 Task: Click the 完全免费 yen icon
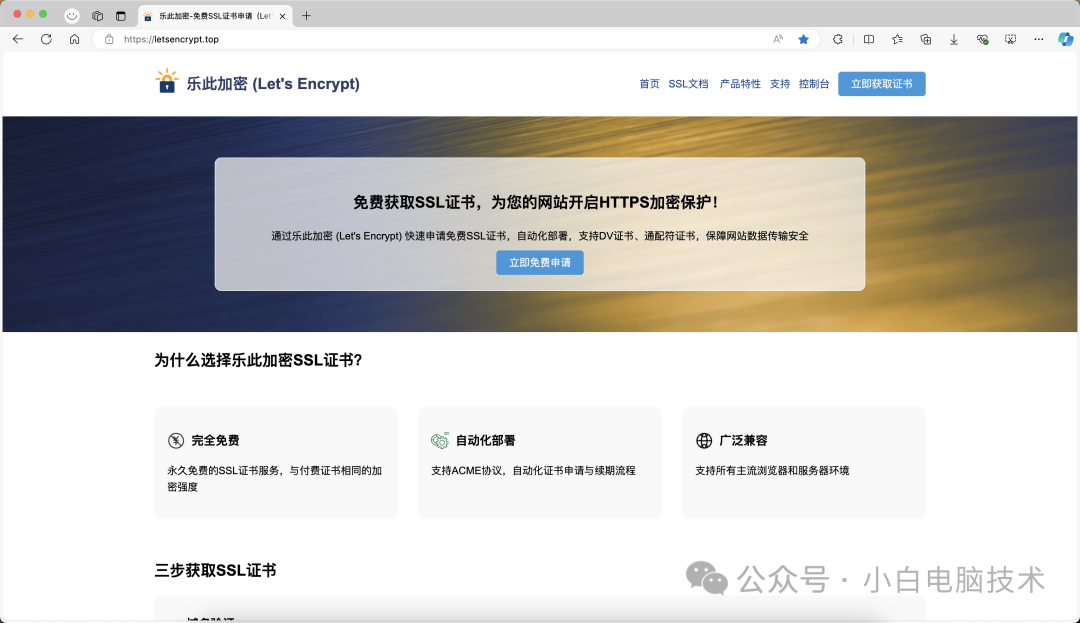point(176,441)
